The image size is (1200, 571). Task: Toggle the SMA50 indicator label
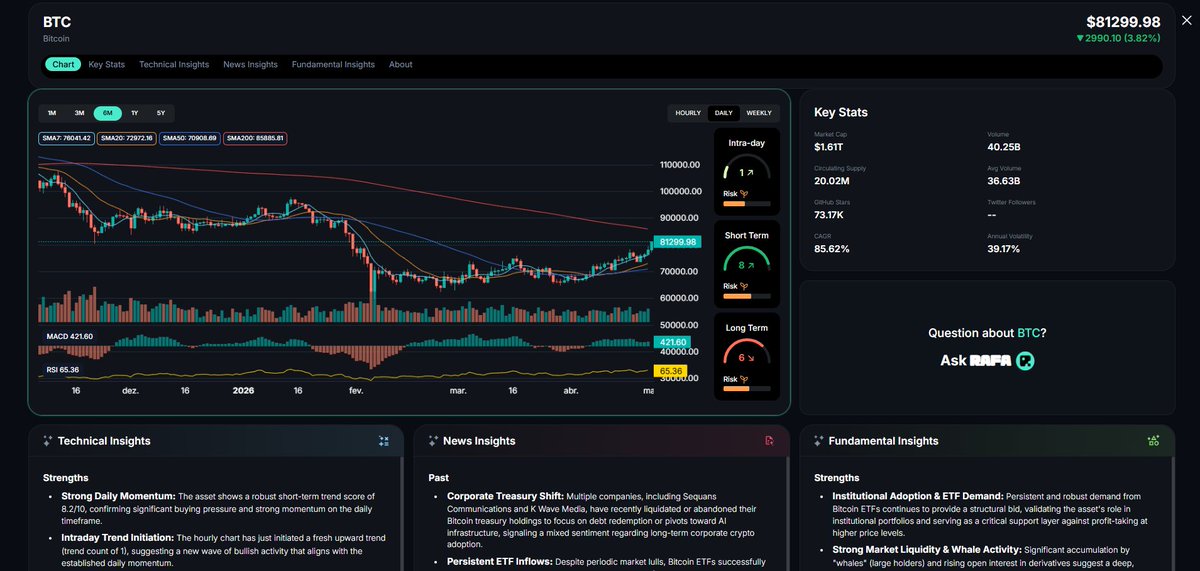pyautogui.click(x=190, y=138)
